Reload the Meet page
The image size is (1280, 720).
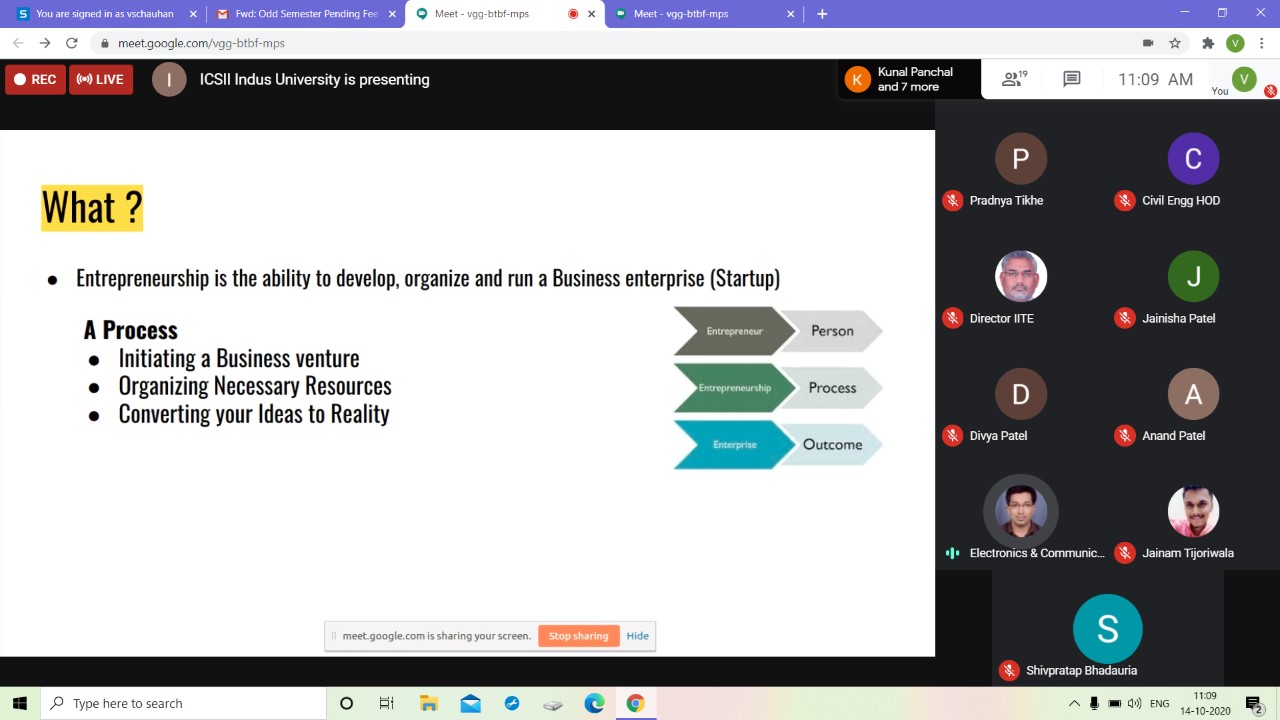(71, 43)
